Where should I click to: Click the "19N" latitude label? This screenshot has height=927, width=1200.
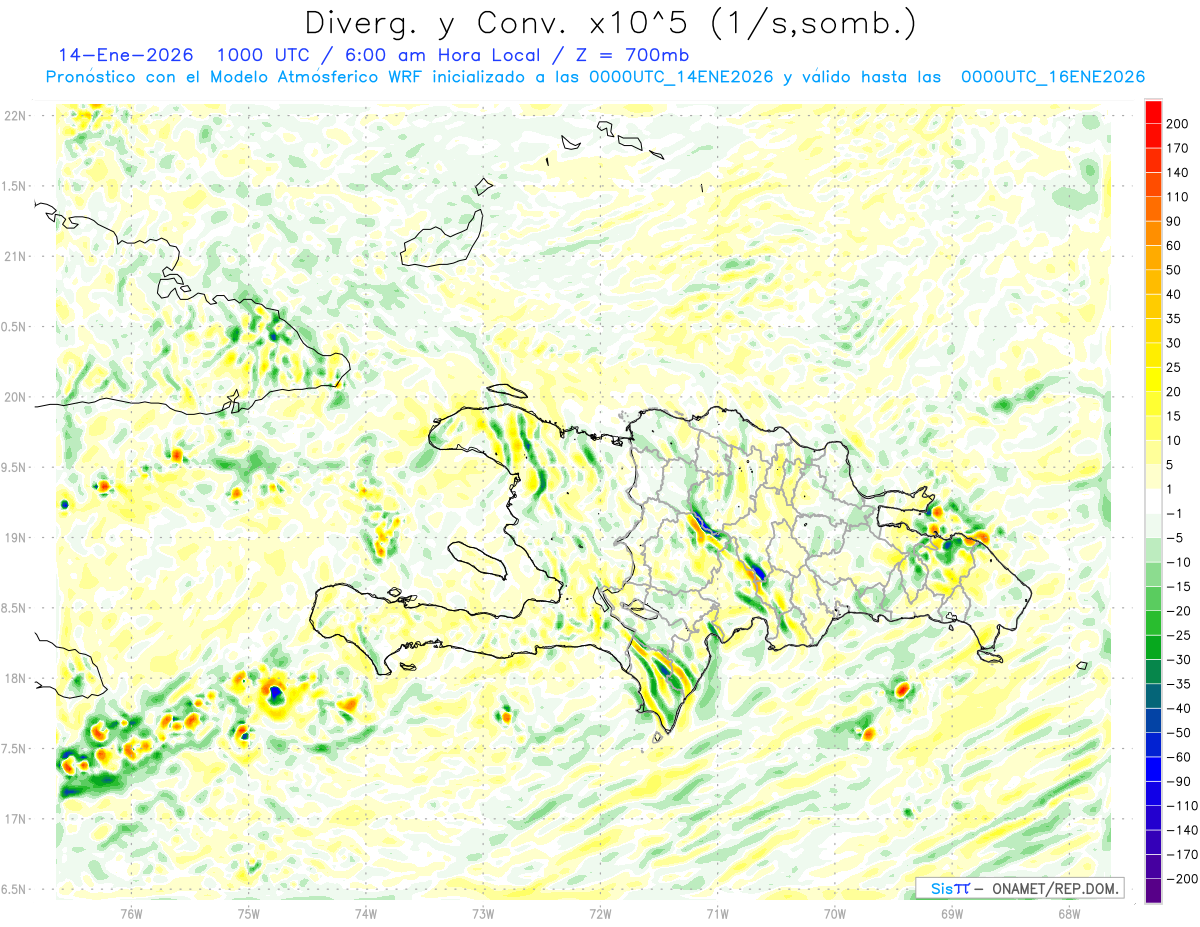pyautogui.click(x=14, y=537)
